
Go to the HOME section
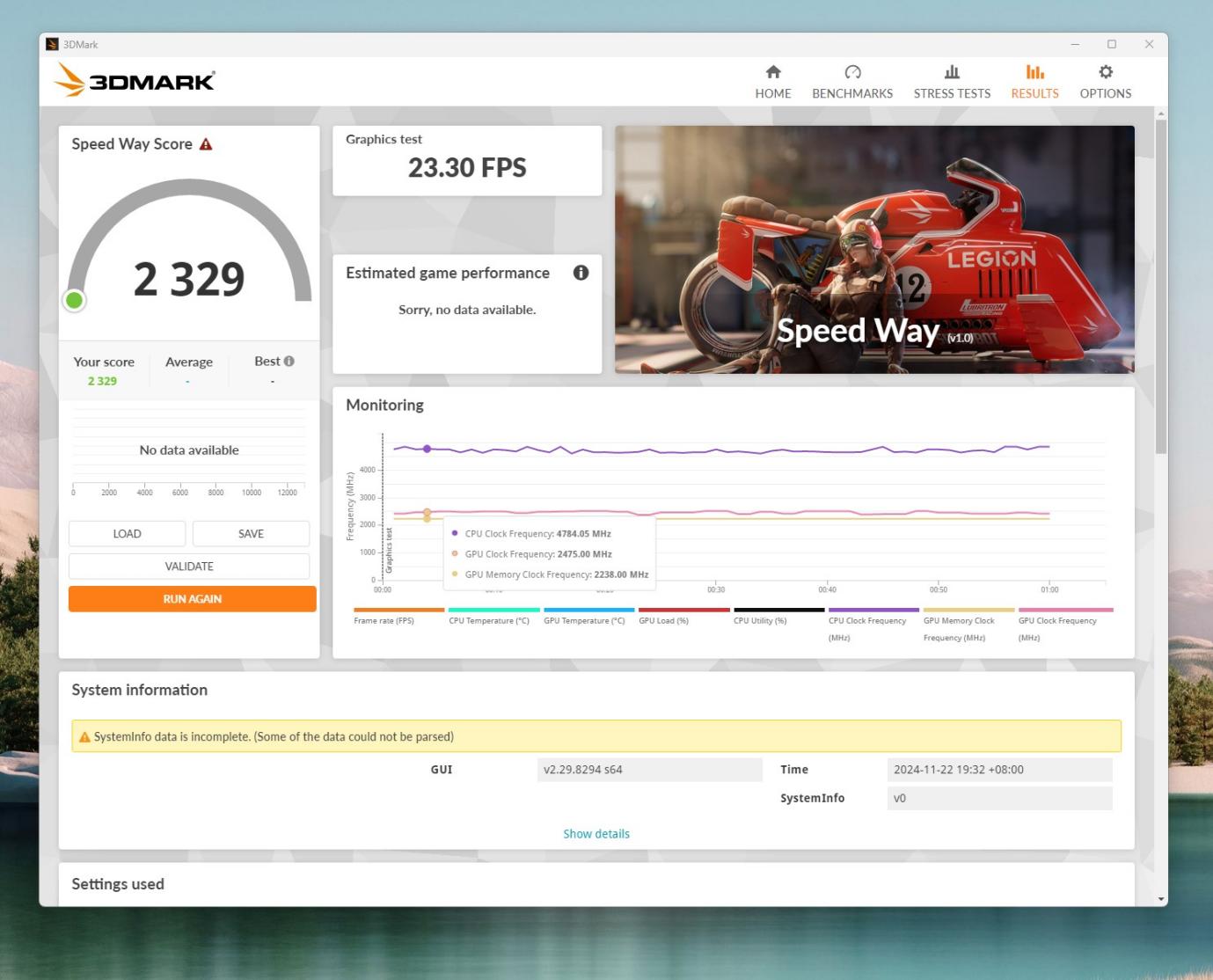pyautogui.click(x=772, y=82)
